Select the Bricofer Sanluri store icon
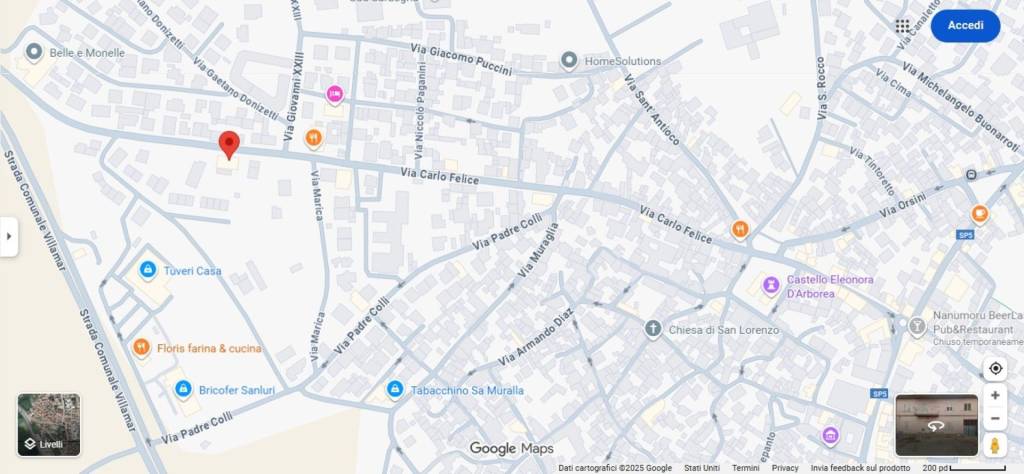1024x474 pixels. click(x=184, y=389)
